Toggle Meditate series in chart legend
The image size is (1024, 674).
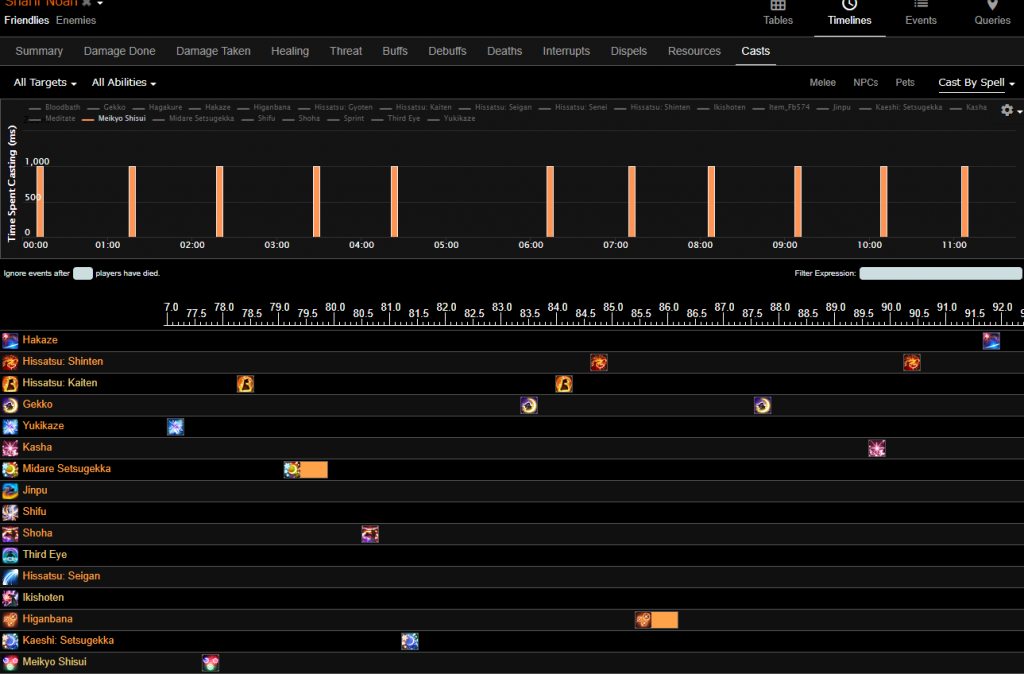(53, 118)
